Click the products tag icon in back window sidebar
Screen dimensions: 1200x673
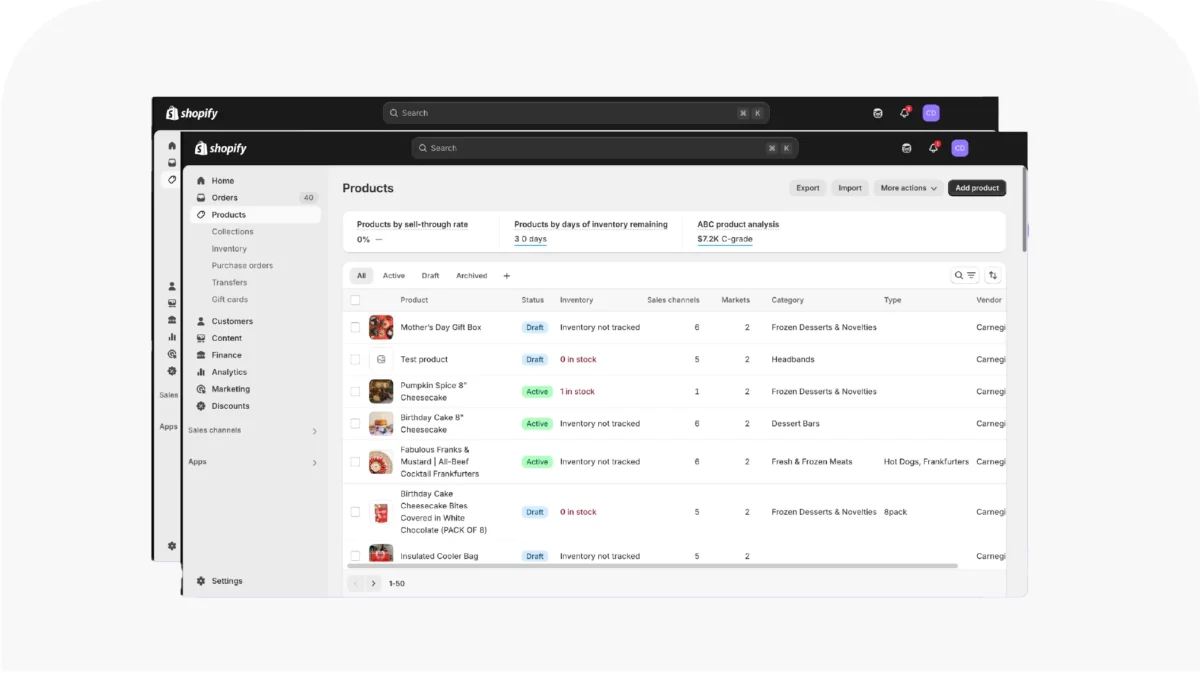pyautogui.click(x=172, y=180)
